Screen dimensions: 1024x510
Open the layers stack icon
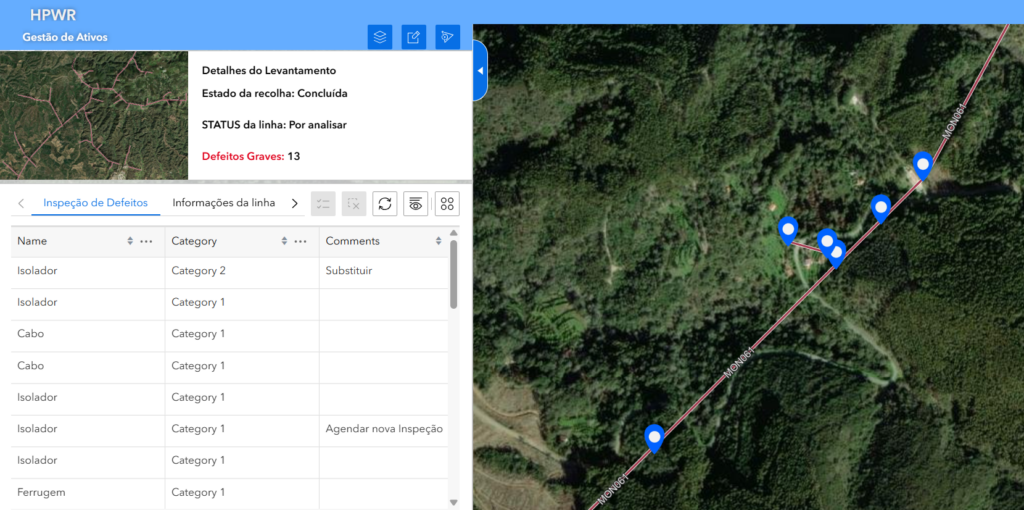point(379,37)
